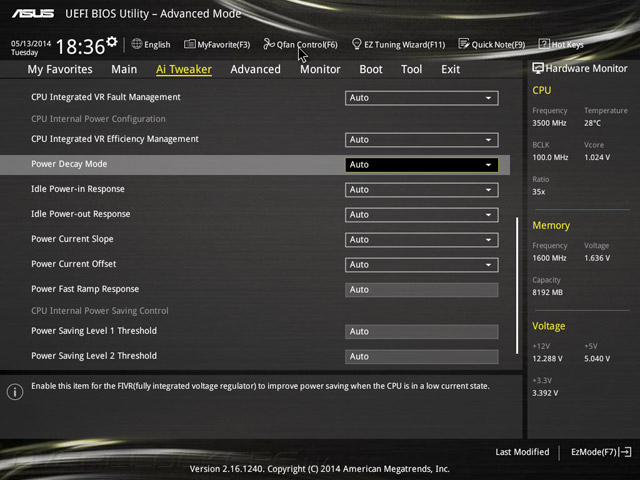Click the MyFavorite folder icon
This screenshot has width=640, height=480.
[x=189, y=44]
